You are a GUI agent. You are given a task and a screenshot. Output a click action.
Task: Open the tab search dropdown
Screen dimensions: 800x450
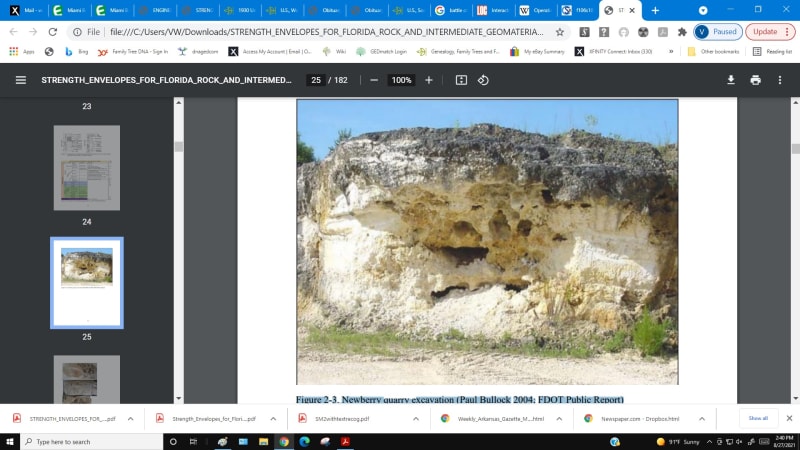[703, 10]
